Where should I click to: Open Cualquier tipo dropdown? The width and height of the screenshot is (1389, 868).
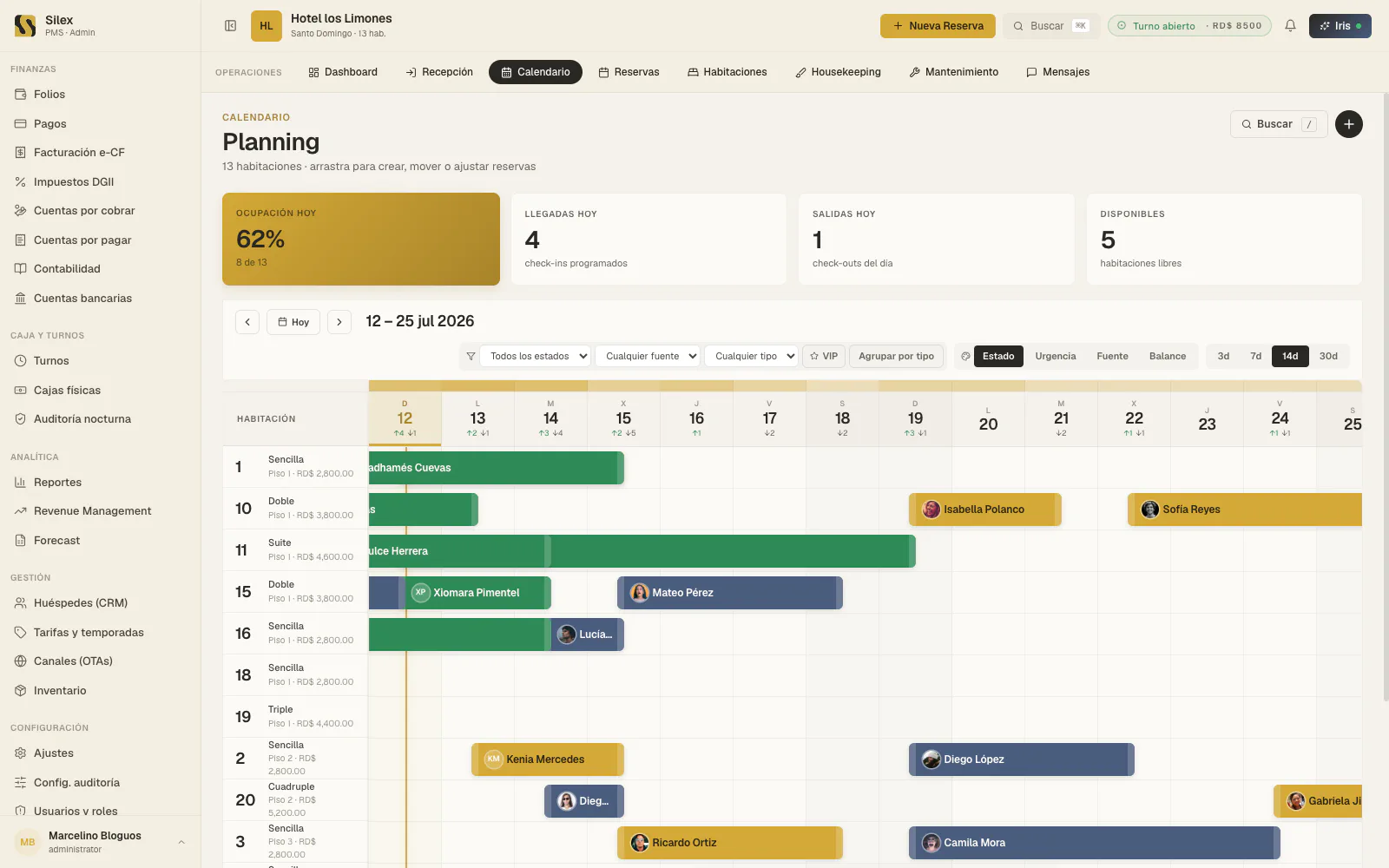751,356
